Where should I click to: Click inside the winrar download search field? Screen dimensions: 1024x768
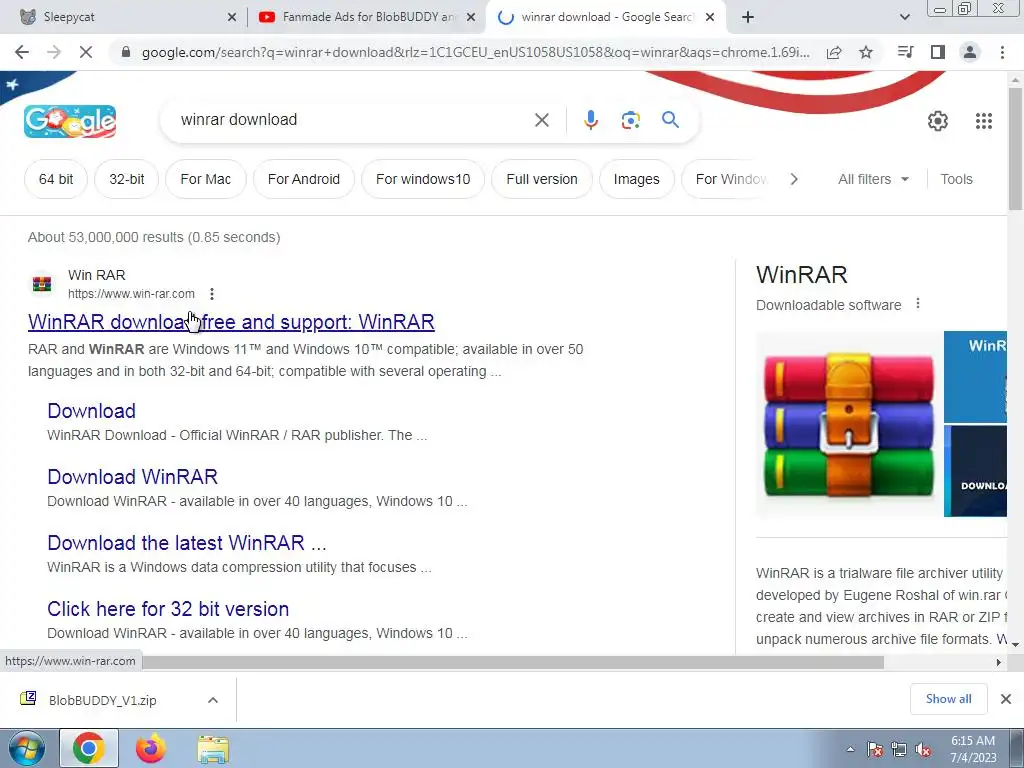click(x=353, y=120)
